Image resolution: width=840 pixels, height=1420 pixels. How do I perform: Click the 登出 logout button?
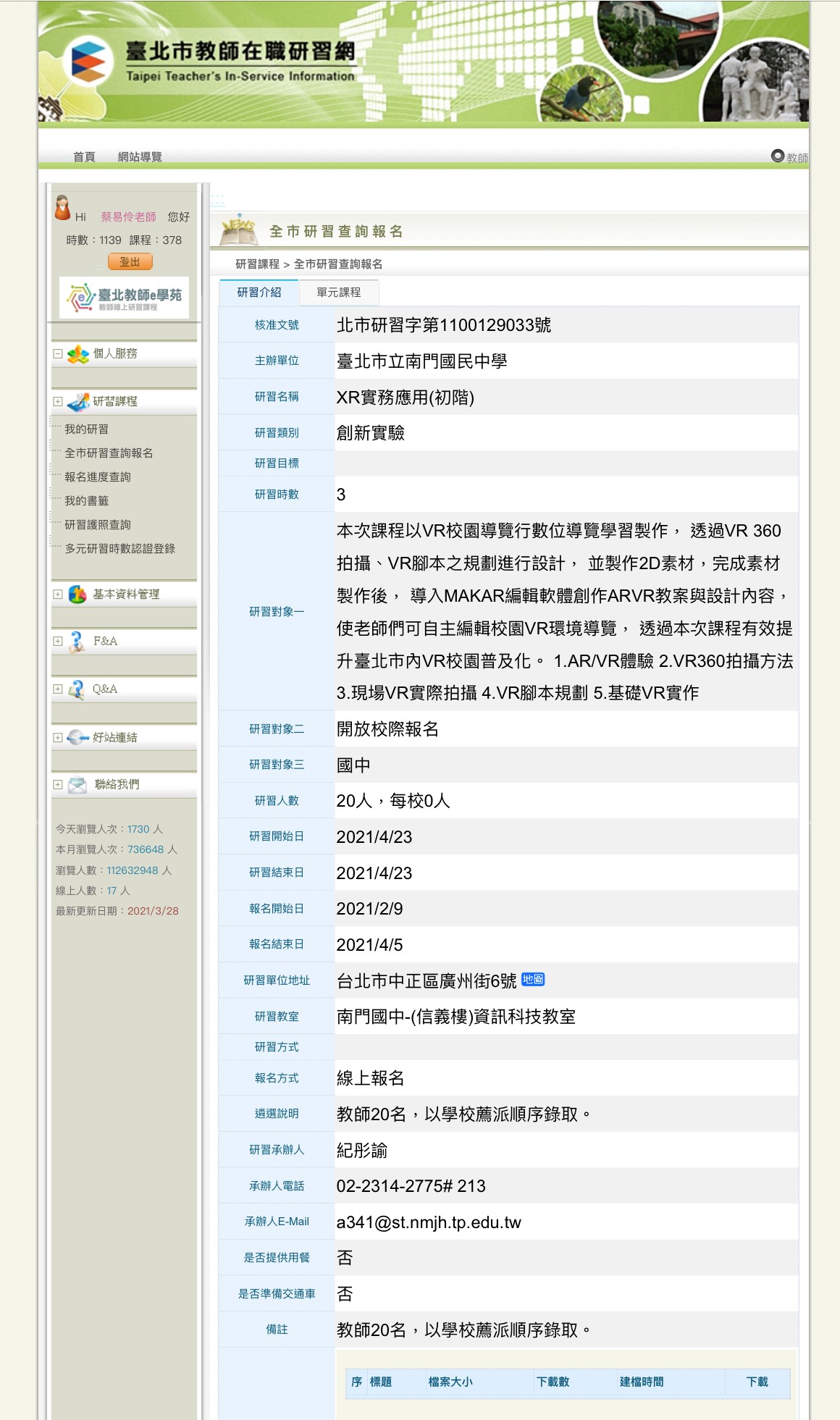[x=130, y=262]
